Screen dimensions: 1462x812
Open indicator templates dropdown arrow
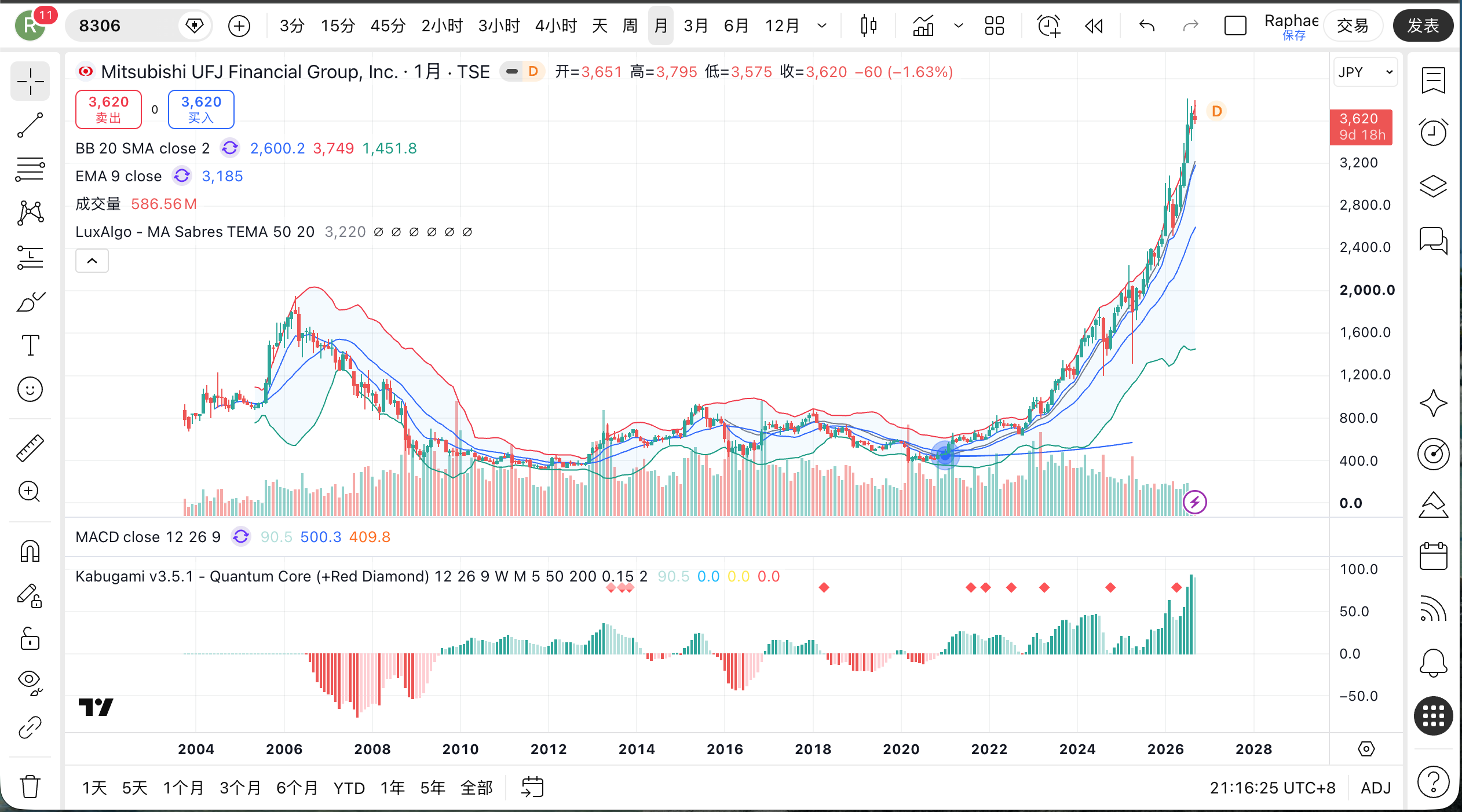coord(959,25)
